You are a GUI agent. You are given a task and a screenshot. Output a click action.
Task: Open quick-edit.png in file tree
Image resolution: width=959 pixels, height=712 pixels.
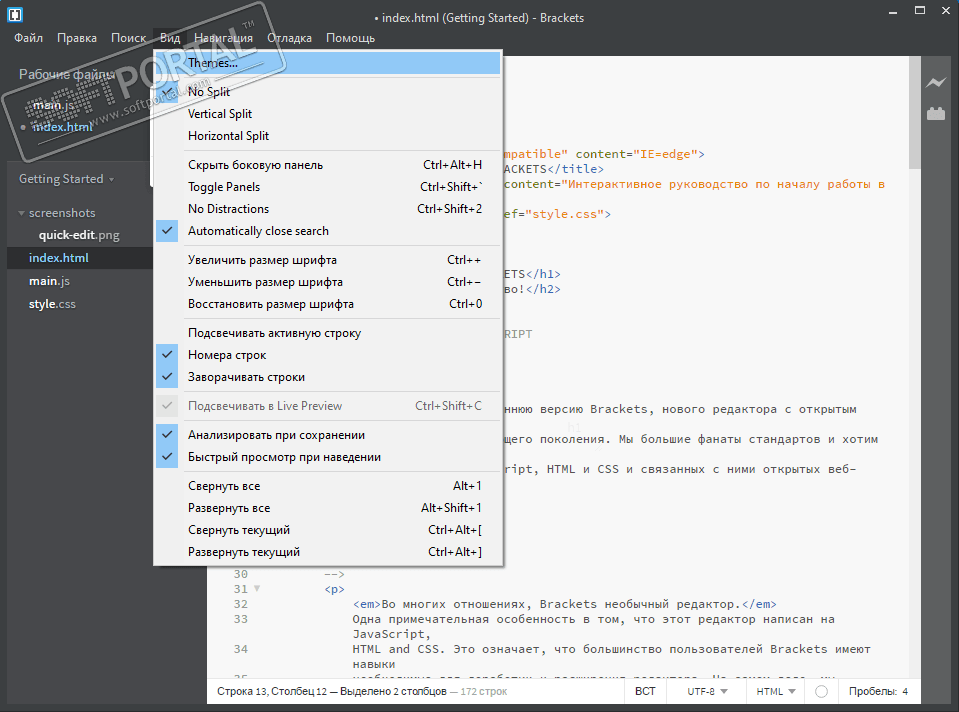(79, 235)
